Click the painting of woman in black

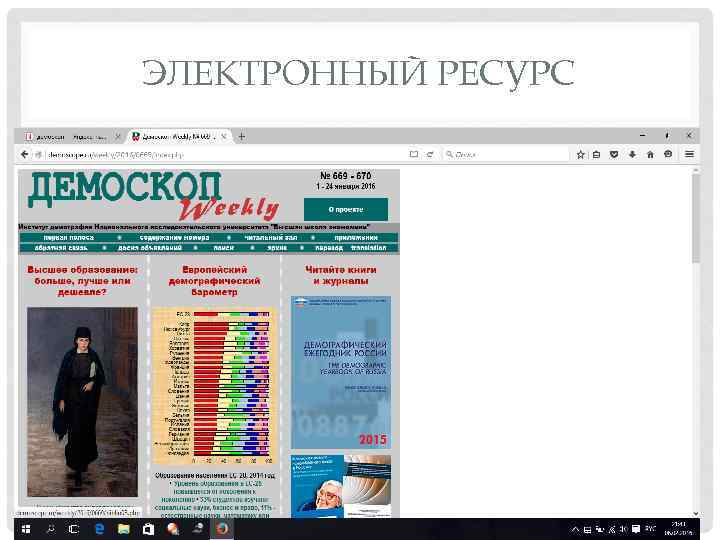(82, 402)
